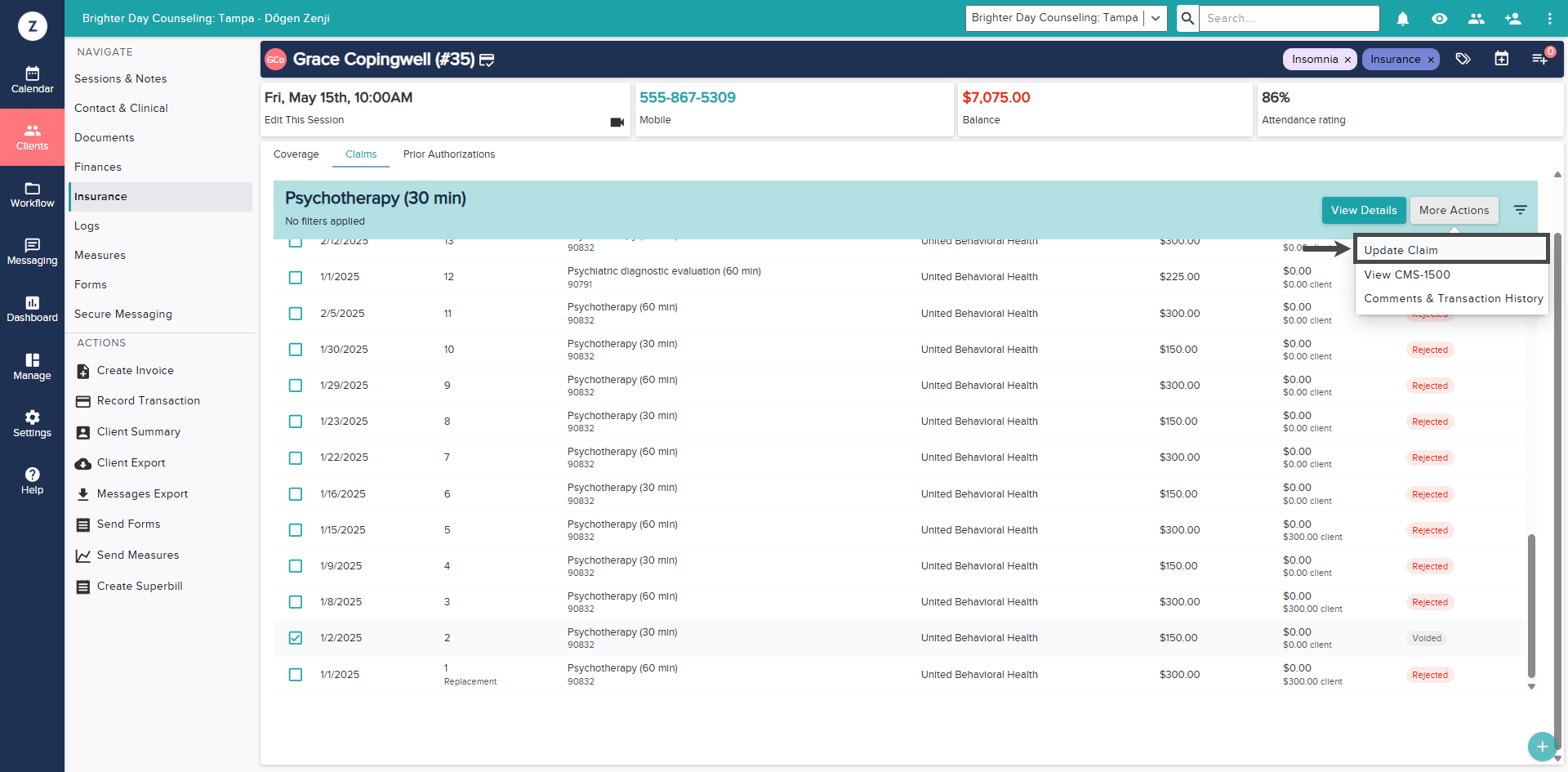Click the card icon beside client name
The image size is (1568, 772).
(x=487, y=60)
